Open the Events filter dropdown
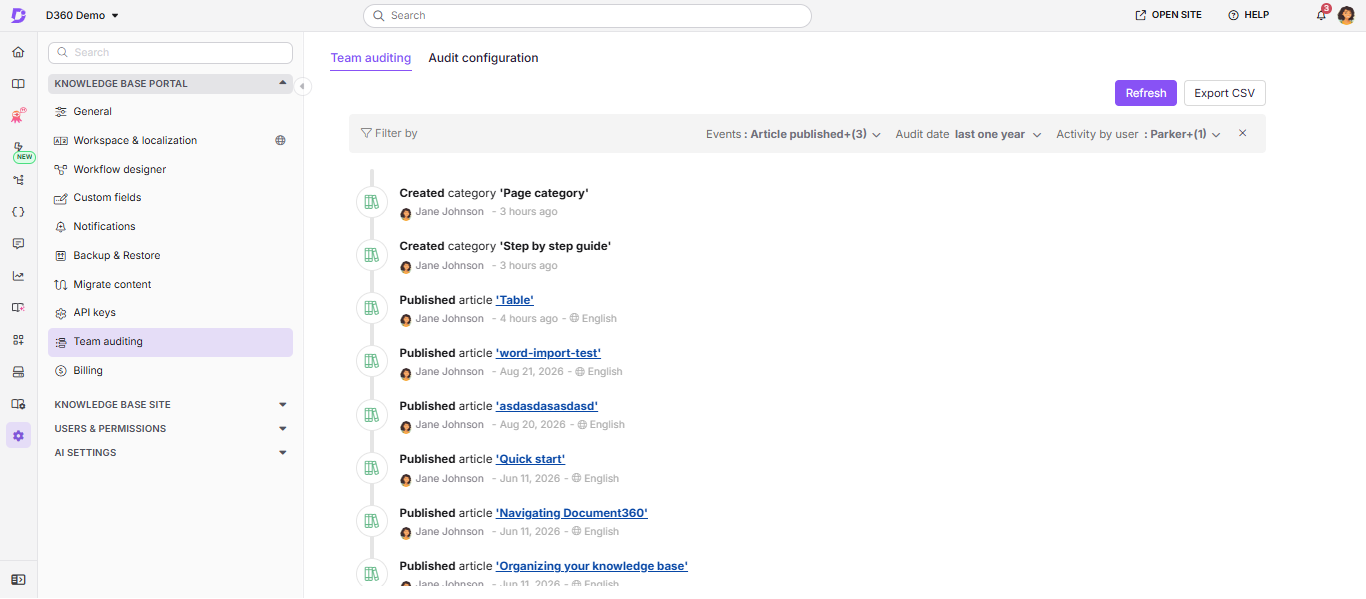The width and height of the screenshot is (1366, 599). point(793,134)
